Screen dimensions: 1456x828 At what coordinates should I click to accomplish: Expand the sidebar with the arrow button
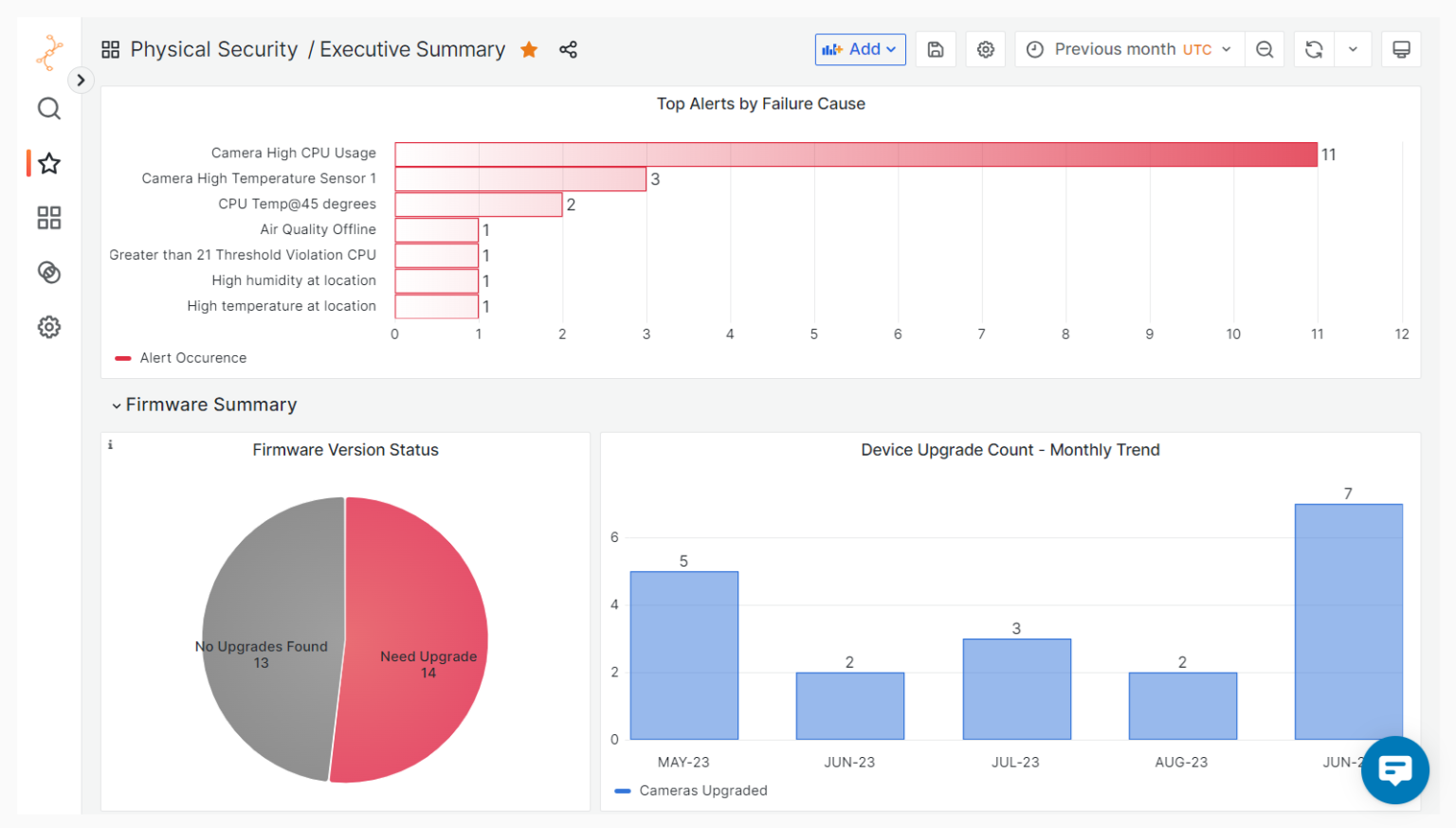[x=81, y=81]
